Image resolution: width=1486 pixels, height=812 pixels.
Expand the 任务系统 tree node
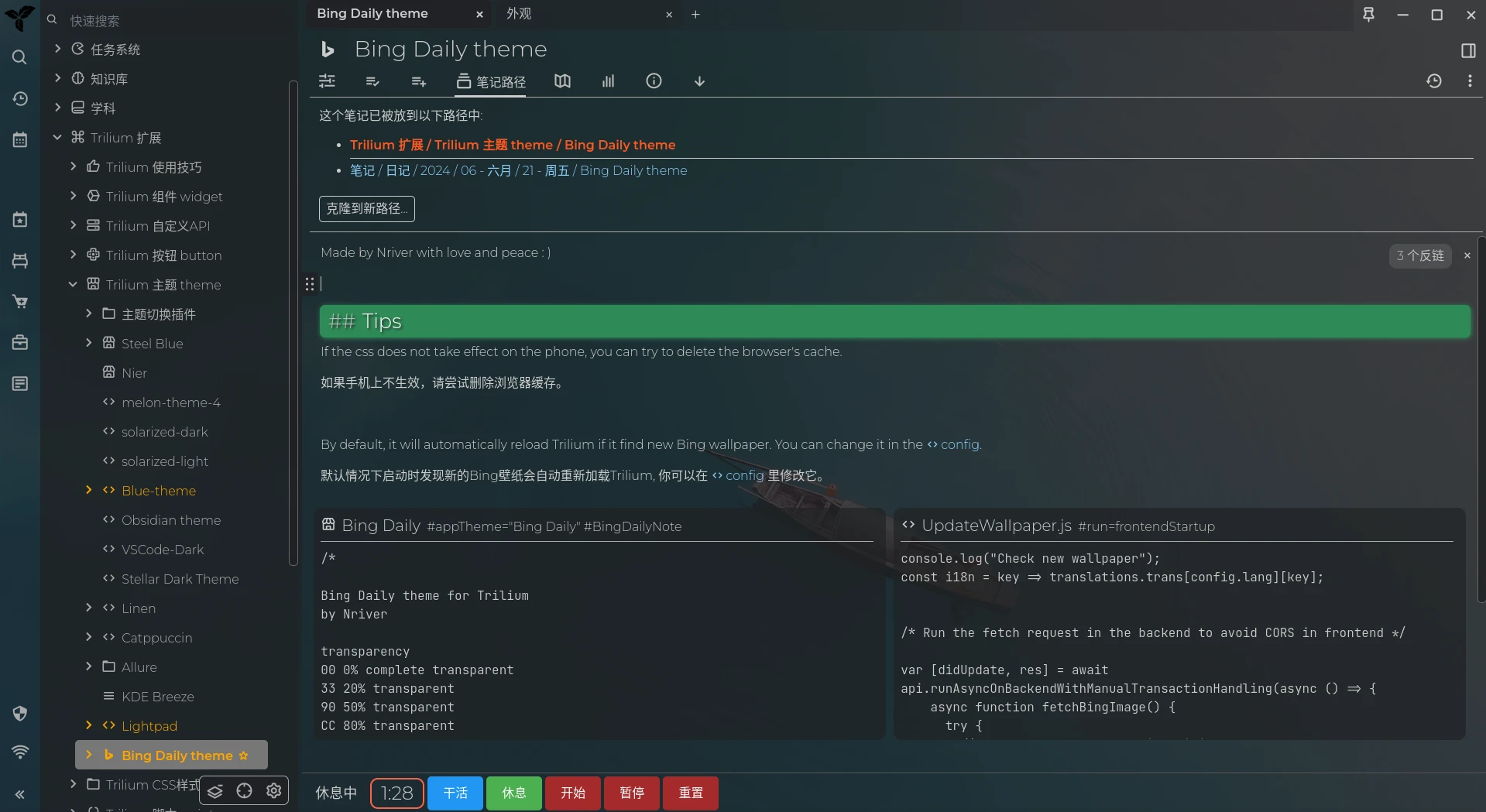tap(57, 49)
